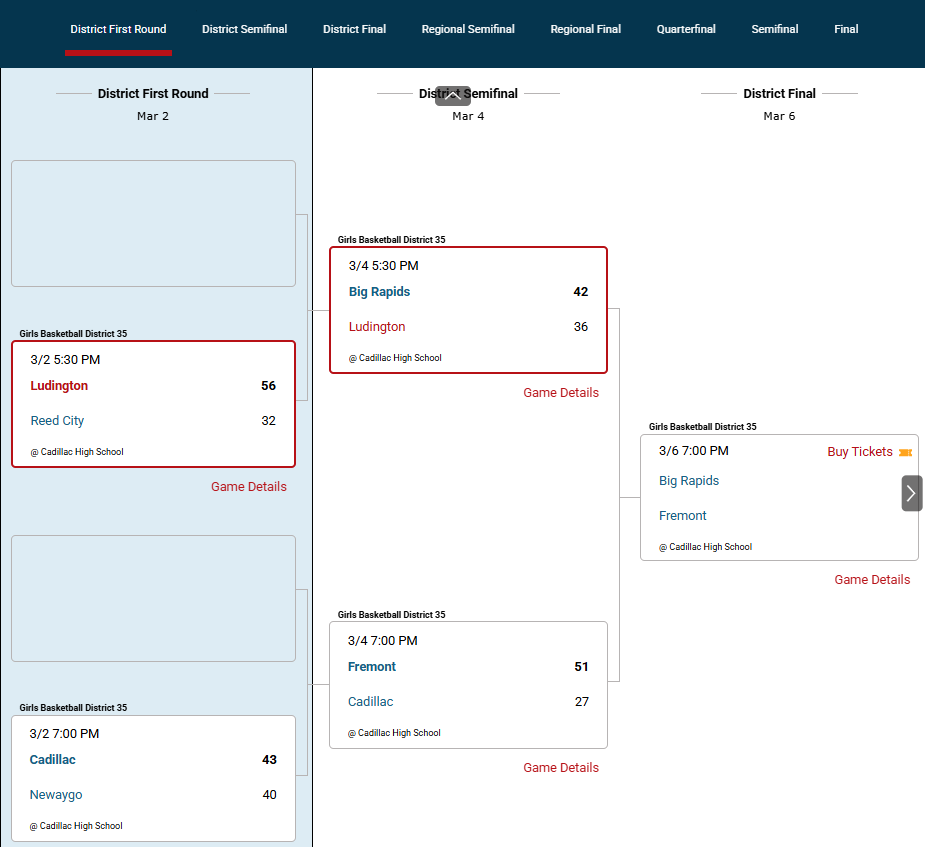Image resolution: width=925 pixels, height=847 pixels.
Task: Select the Regional Semifinal tab
Action: [468, 29]
